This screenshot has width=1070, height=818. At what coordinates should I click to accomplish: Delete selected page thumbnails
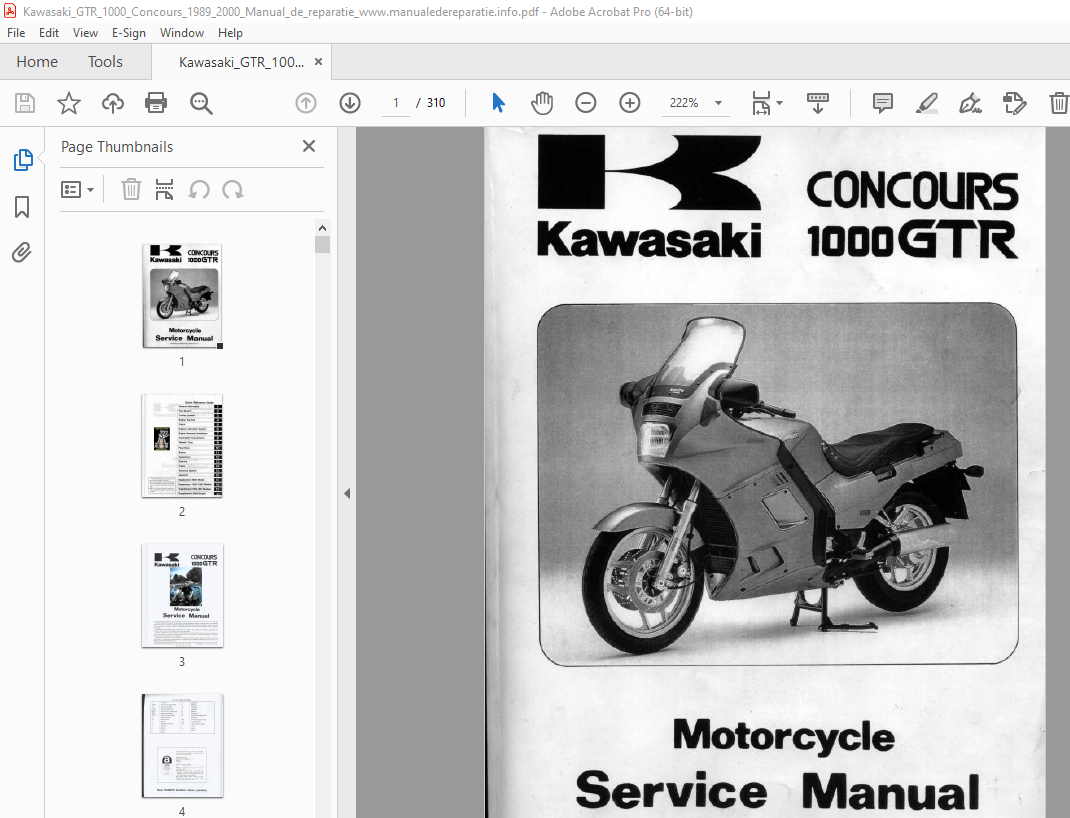(131, 189)
